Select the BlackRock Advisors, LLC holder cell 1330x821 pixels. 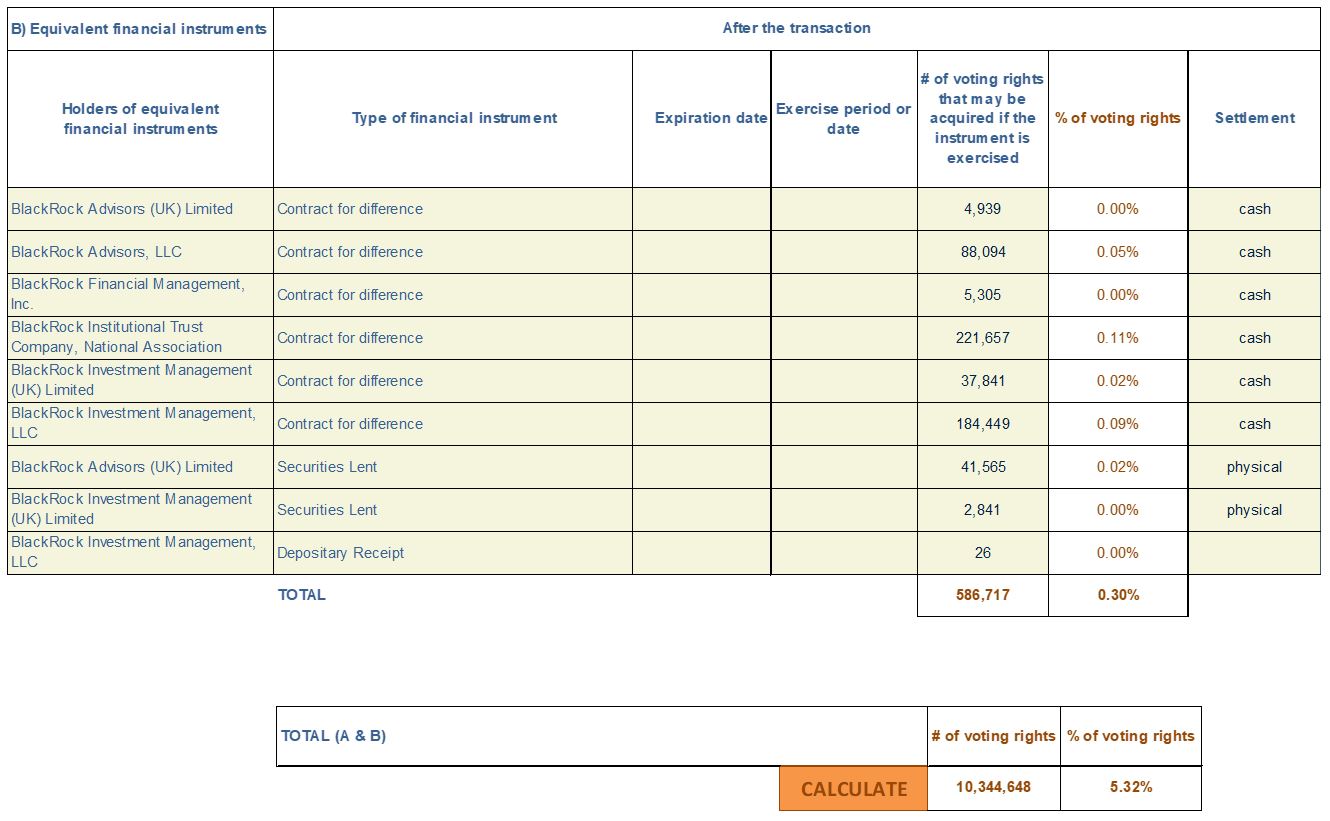[x=140, y=252]
